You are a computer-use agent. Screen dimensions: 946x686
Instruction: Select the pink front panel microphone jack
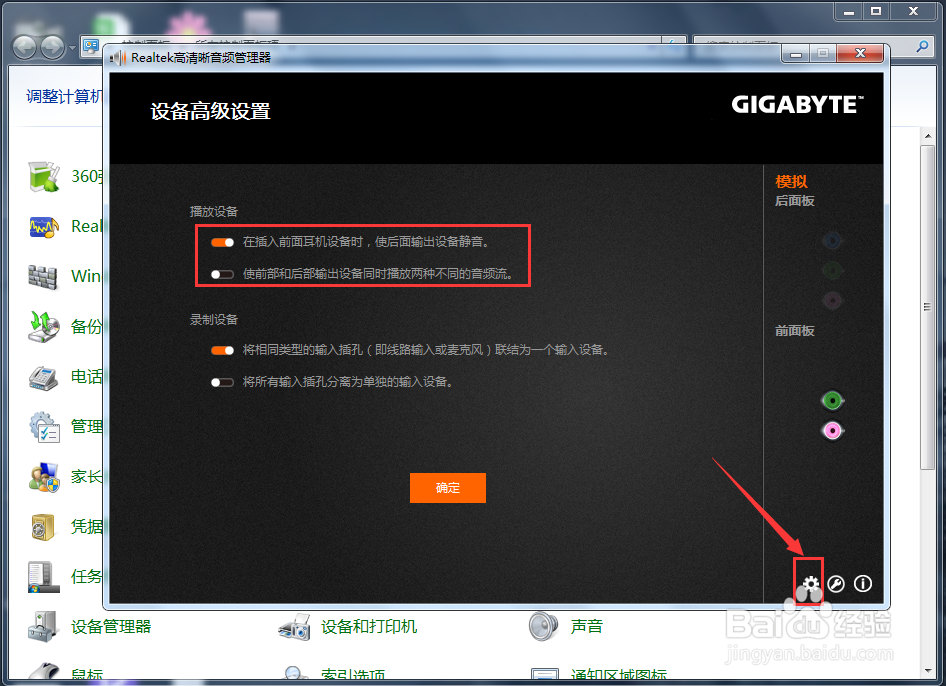point(833,431)
